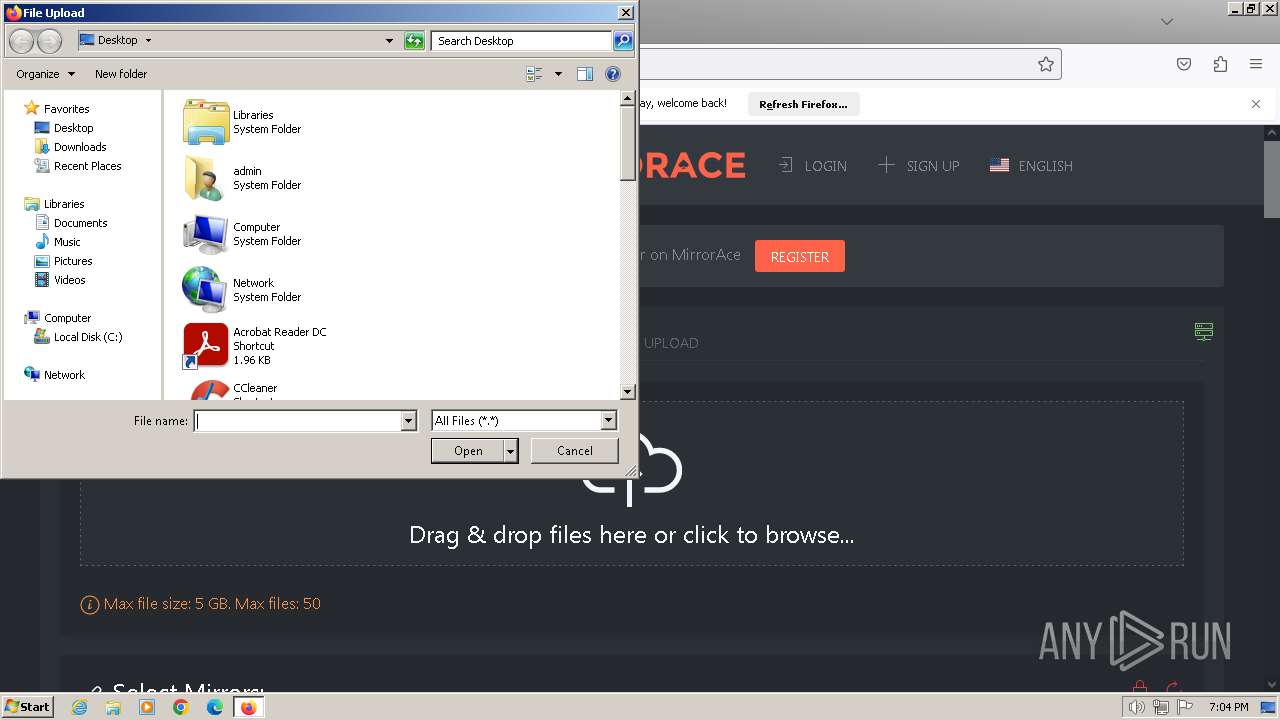Select the Network system folder icon
The image size is (1280, 720).
tap(206, 290)
